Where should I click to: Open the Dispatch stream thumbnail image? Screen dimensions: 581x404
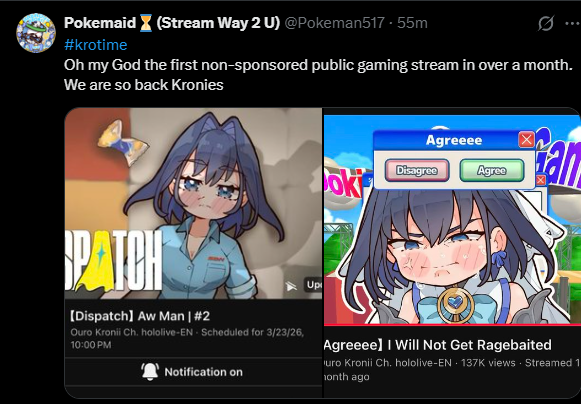[193, 203]
